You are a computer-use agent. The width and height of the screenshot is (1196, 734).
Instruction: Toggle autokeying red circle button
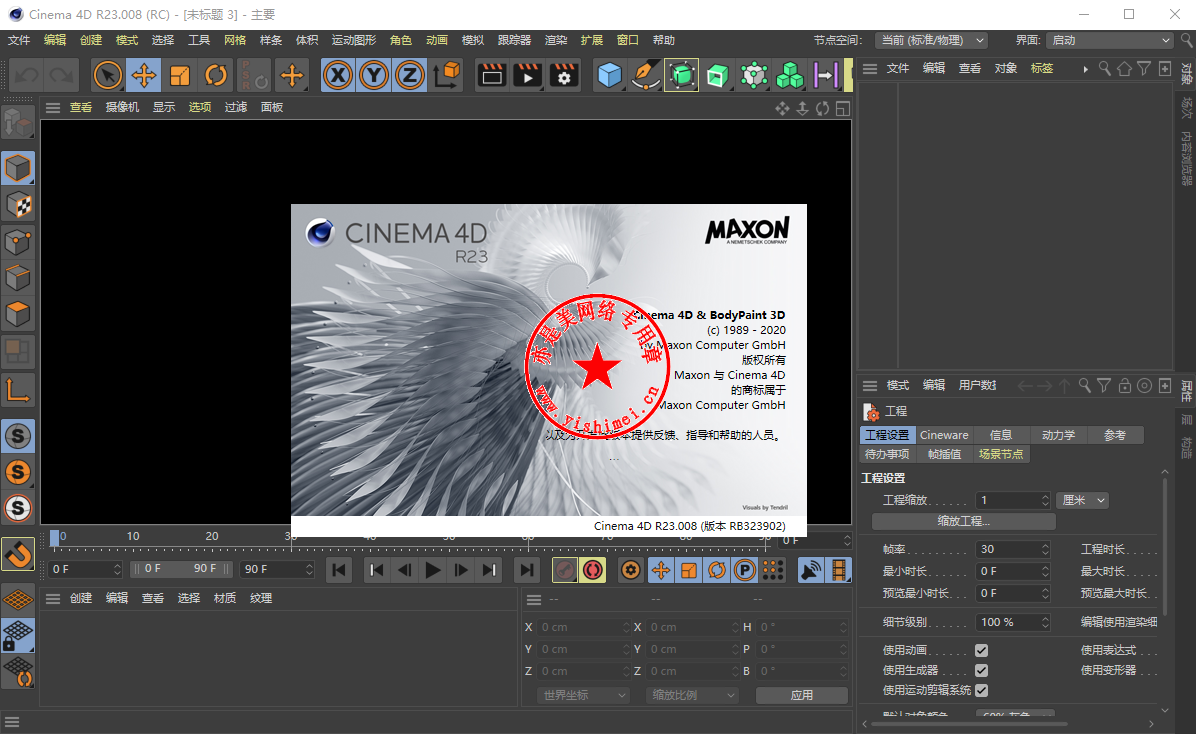(593, 570)
